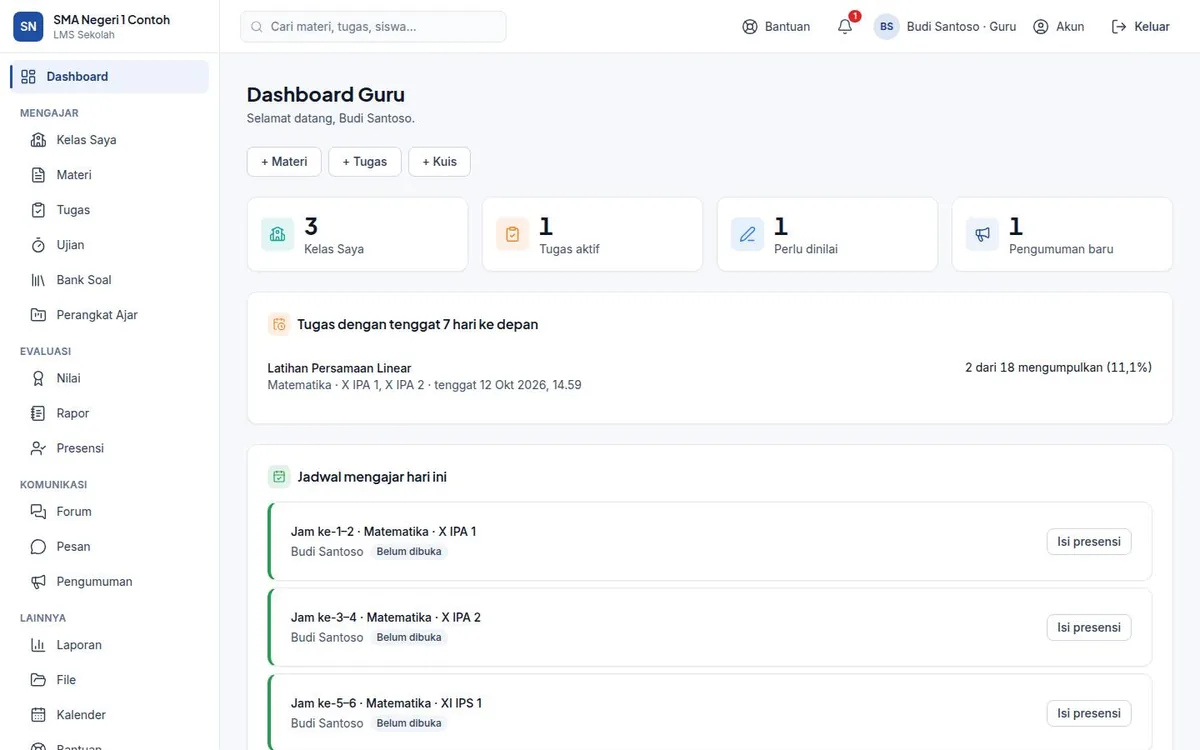
Task: Click the Tugas clipboard icon in sidebar
Action: click(x=38, y=210)
